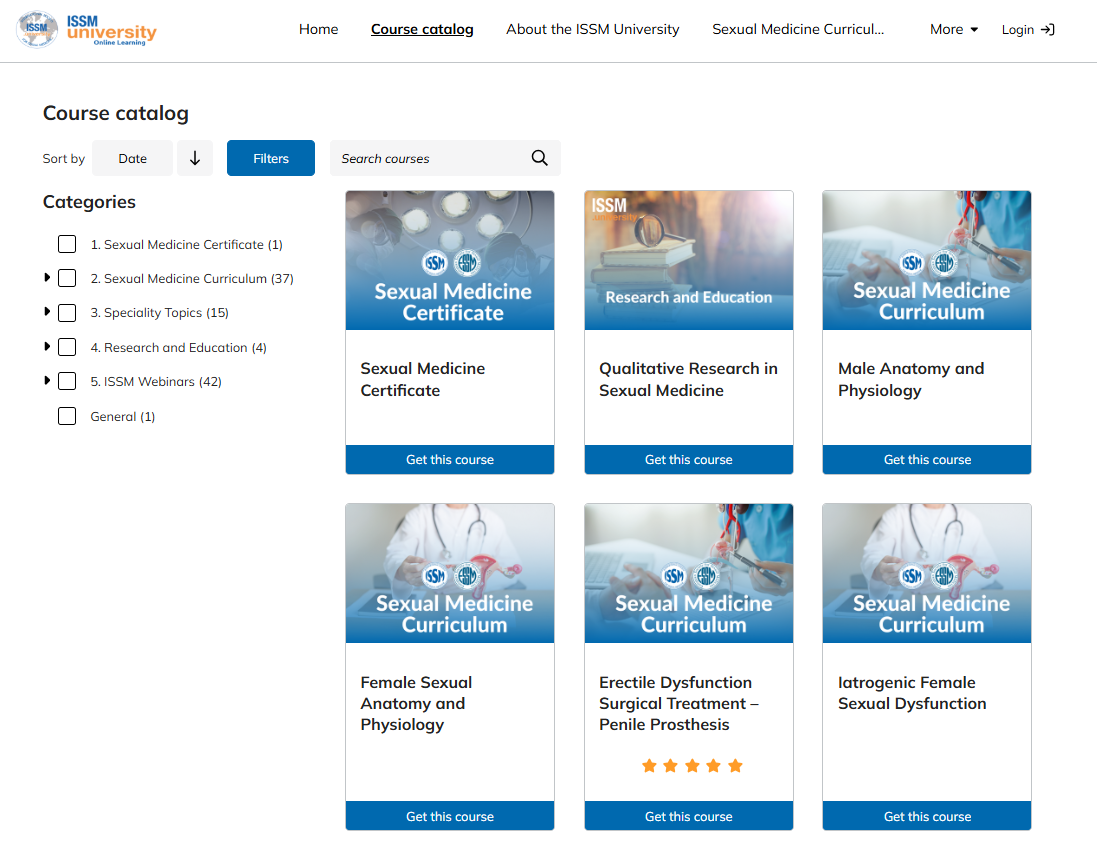The image size is (1097, 850).
Task: Click '4. Research and Education (4)' label
Action: [178, 348]
